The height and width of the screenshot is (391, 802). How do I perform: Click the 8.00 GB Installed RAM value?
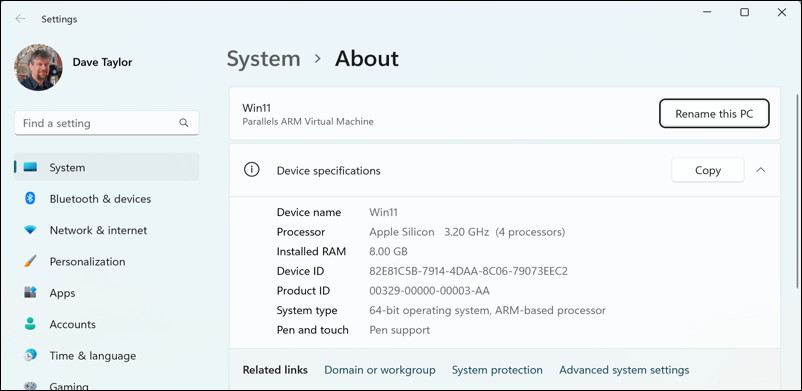coord(388,252)
